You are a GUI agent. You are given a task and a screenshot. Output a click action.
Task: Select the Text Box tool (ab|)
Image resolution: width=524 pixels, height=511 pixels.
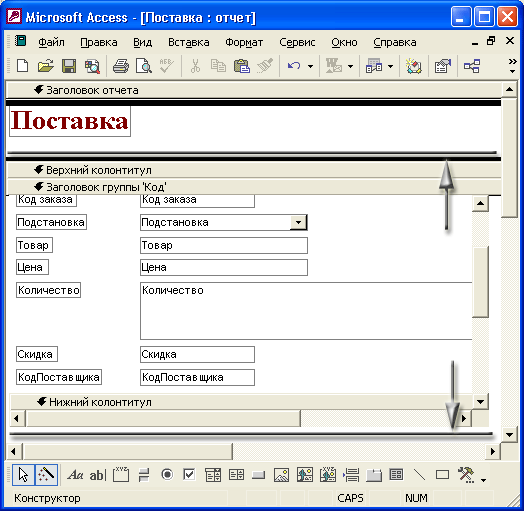tap(98, 475)
